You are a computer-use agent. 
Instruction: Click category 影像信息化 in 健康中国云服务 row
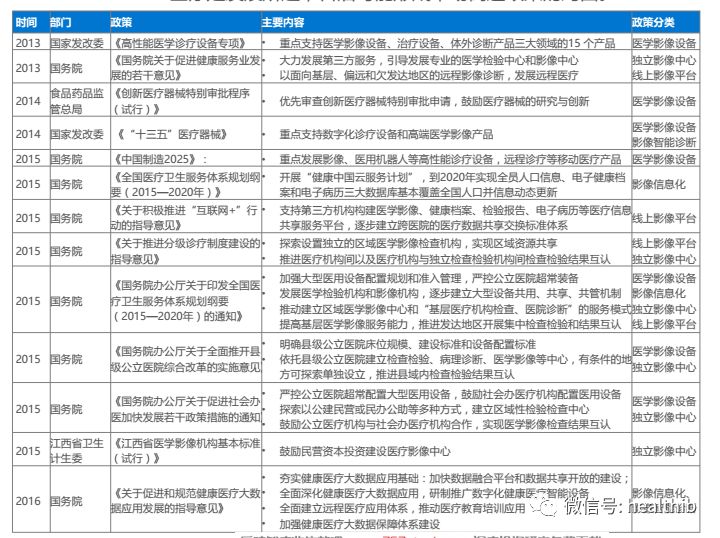658,184
